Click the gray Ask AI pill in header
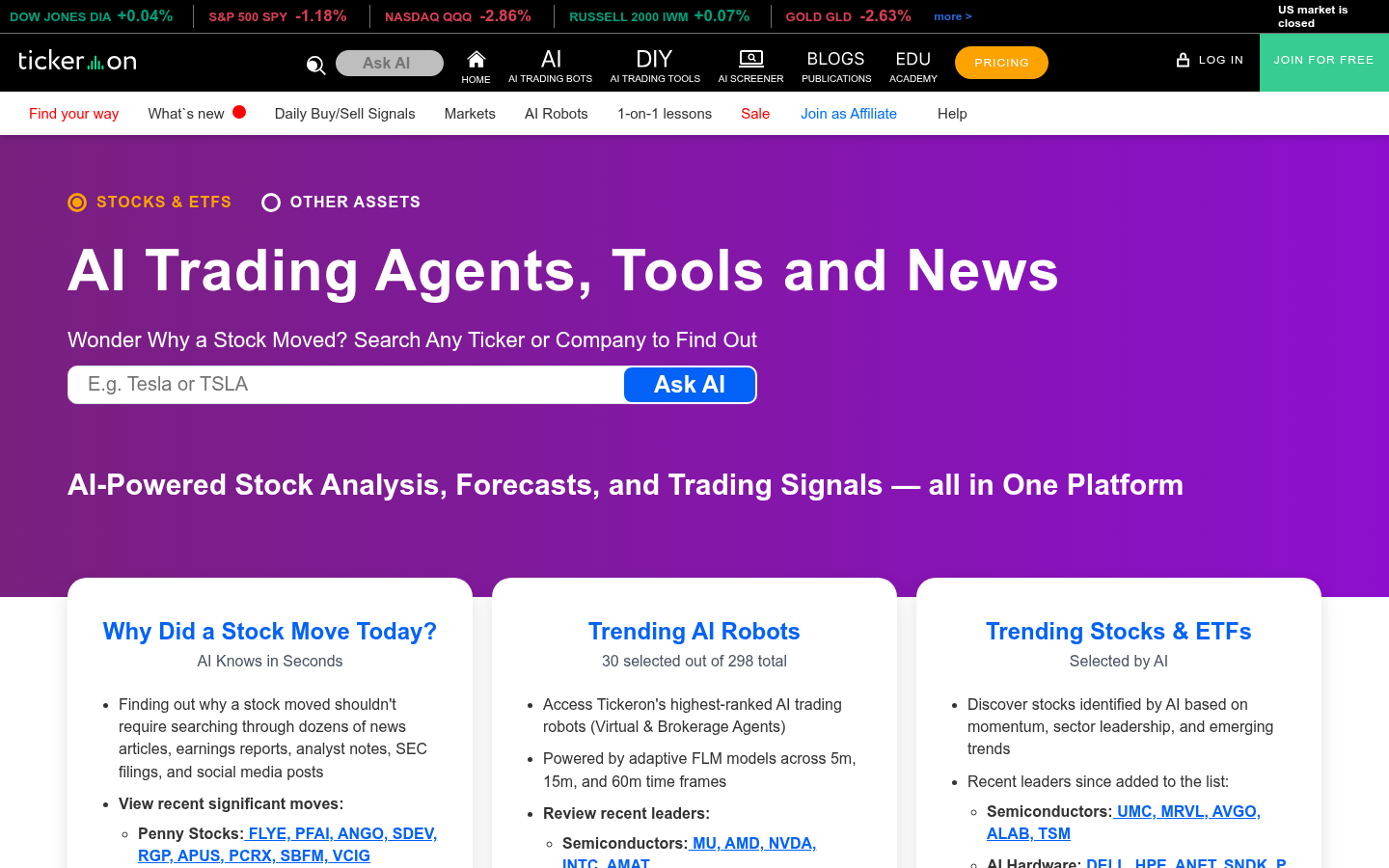 pos(390,63)
